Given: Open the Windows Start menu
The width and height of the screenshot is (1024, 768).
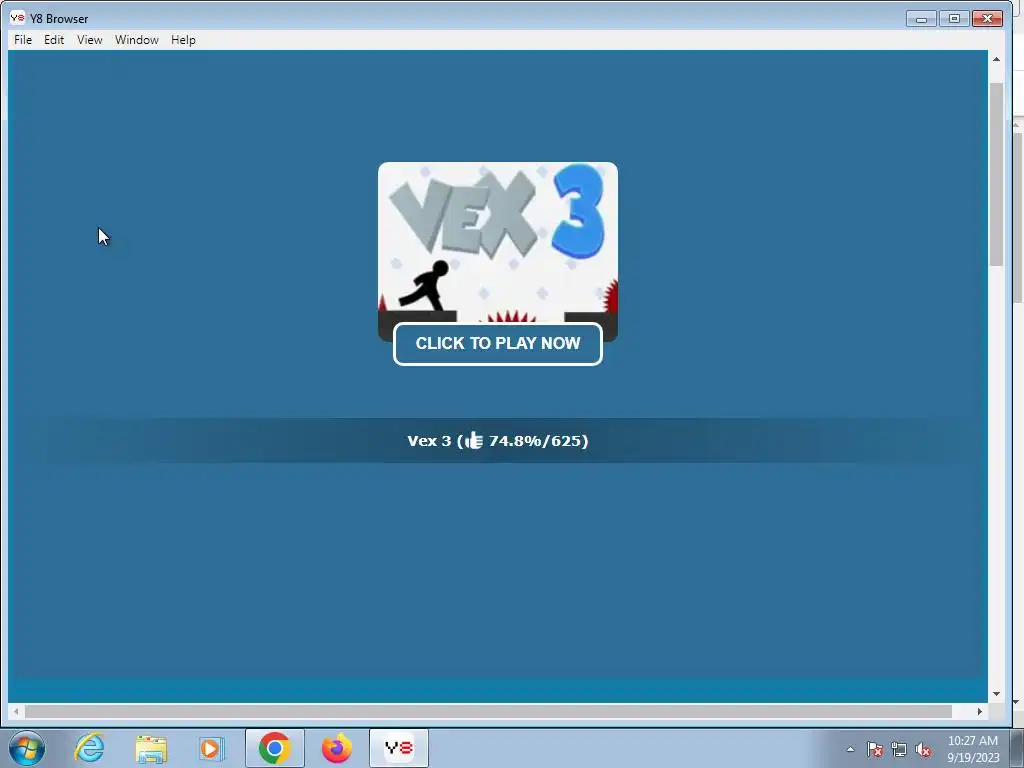Looking at the screenshot, I should (x=27, y=748).
